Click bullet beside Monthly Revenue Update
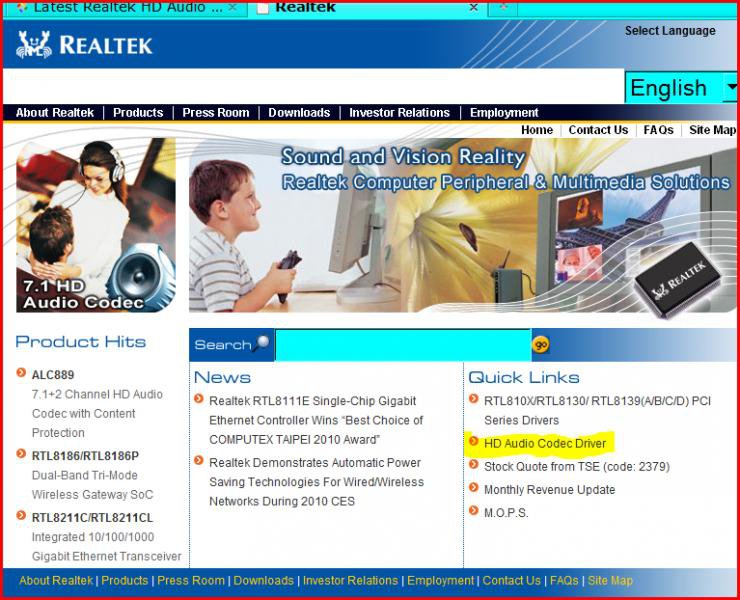 tap(474, 487)
